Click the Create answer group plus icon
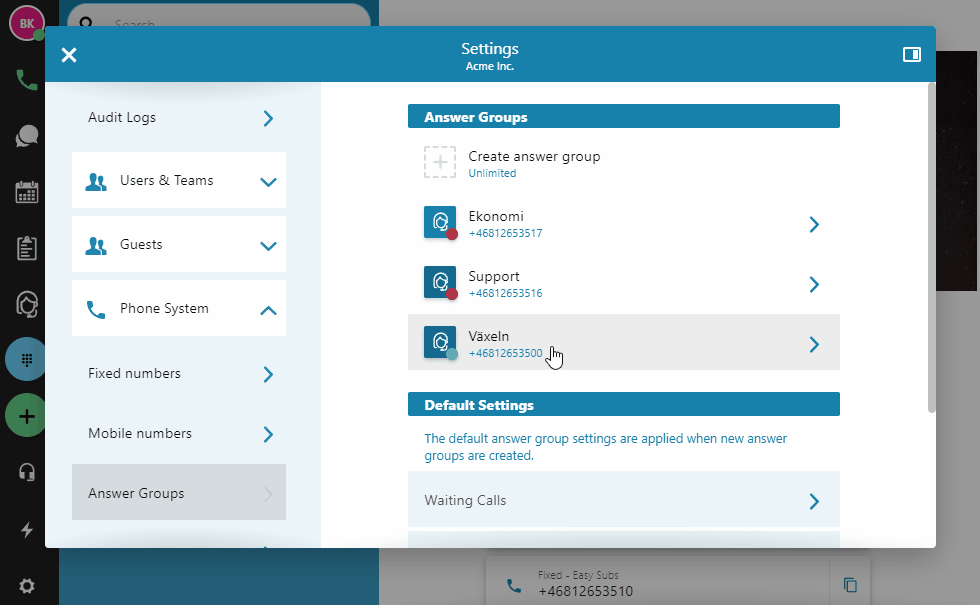The width and height of the screenshot is (980, 605). click(x=440, y=162)
